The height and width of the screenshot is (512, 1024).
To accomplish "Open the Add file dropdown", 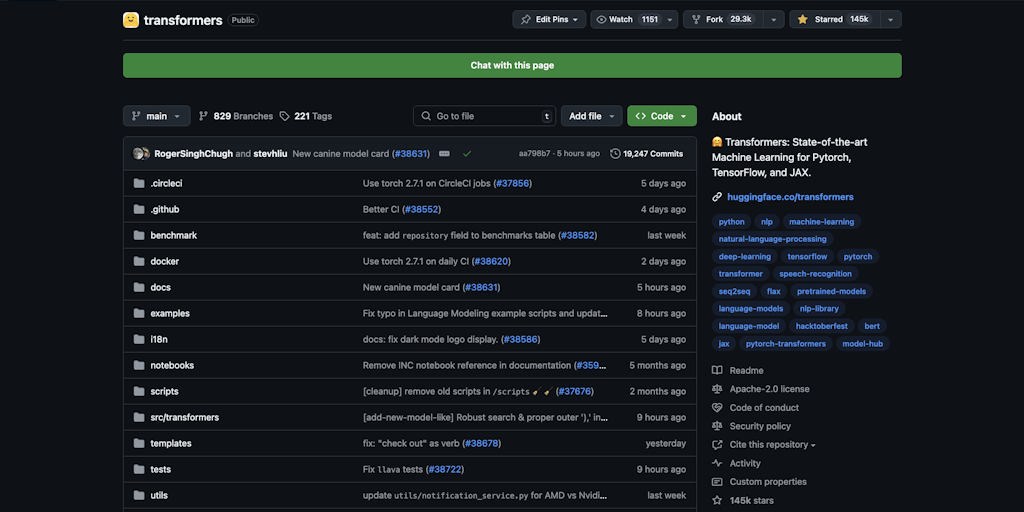I will 592,116.
